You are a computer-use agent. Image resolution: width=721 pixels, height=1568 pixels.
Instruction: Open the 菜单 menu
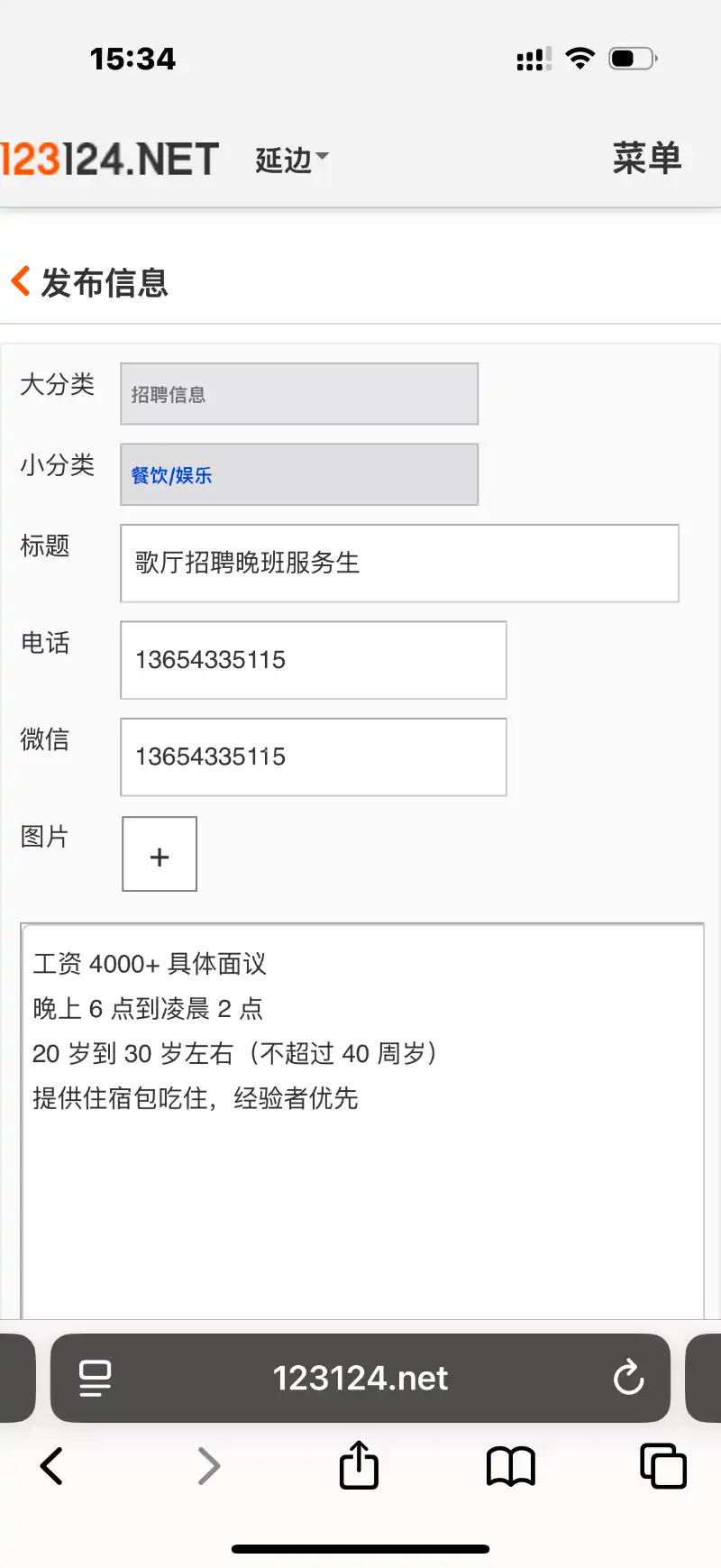pyautogui.click(x=646, y=159)
